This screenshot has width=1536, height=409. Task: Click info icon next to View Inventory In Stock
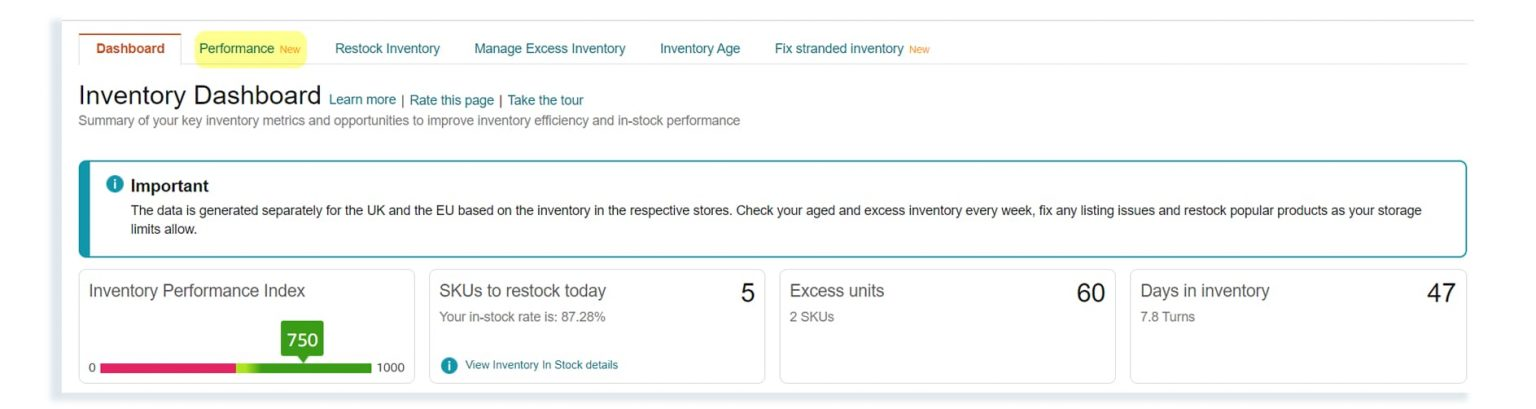coord(449,365)
